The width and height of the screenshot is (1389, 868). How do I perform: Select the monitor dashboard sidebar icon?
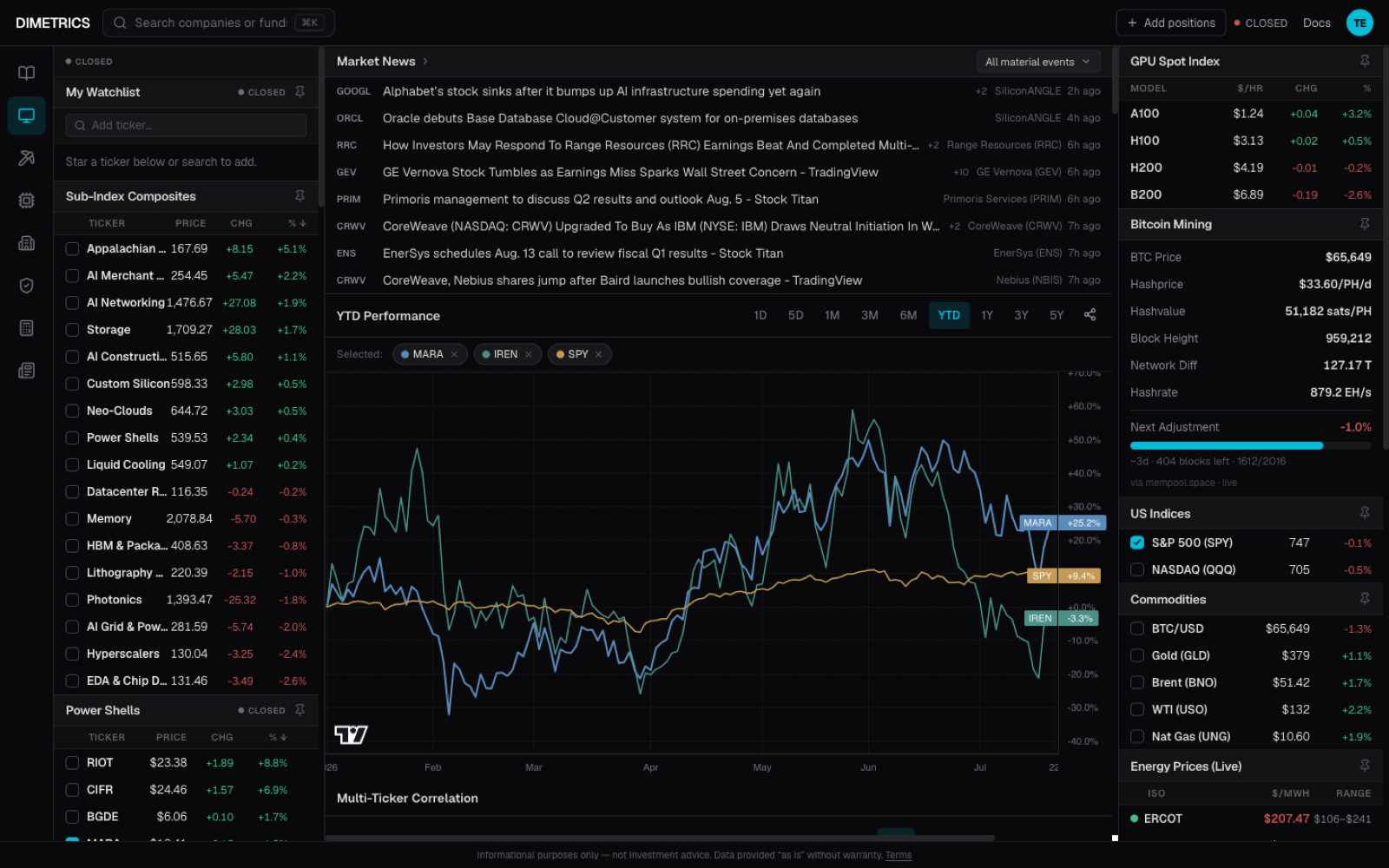click(26, 115)
